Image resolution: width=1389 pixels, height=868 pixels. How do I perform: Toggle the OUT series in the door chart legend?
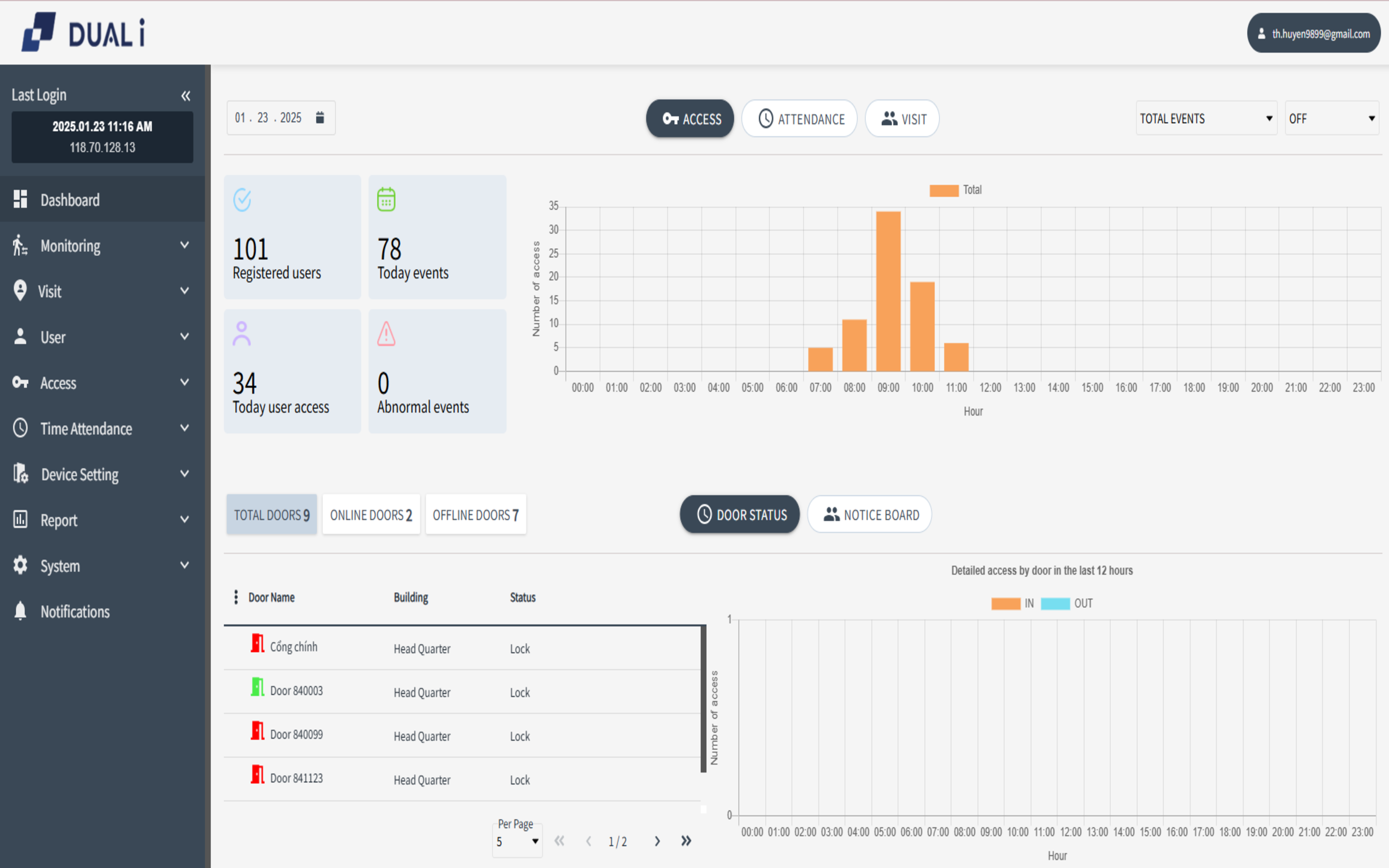click(x=1067, y=603)
